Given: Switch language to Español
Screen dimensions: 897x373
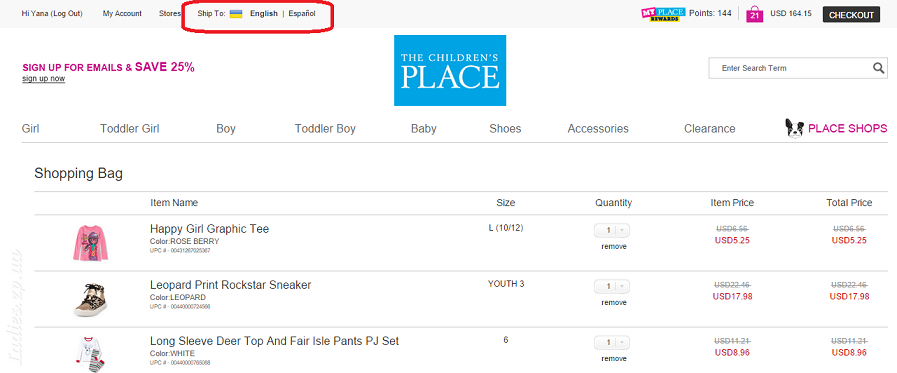Looking at the screenshot, I should pos(301,14).
